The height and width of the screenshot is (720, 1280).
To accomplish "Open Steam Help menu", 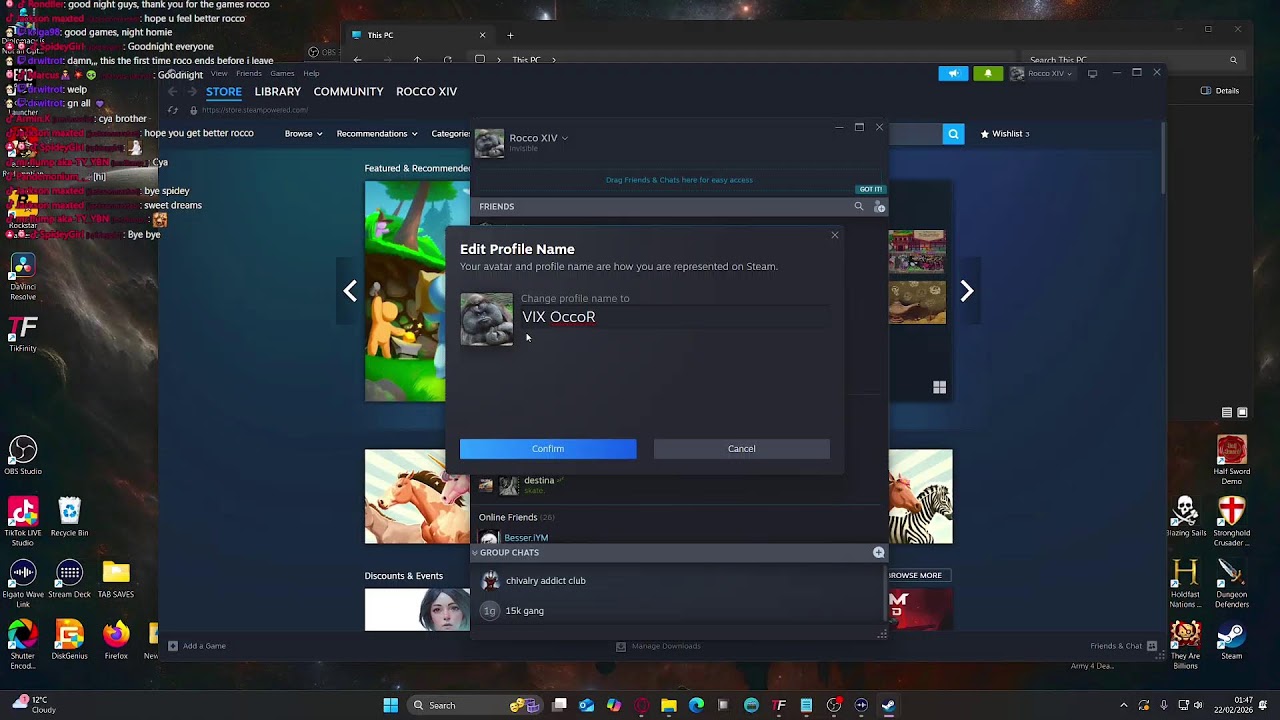I will pyautogui.click(x=311, y=73).
